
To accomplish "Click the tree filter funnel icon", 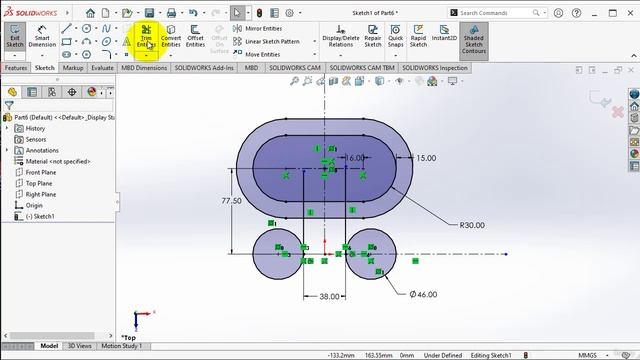I will pos(9,105).
